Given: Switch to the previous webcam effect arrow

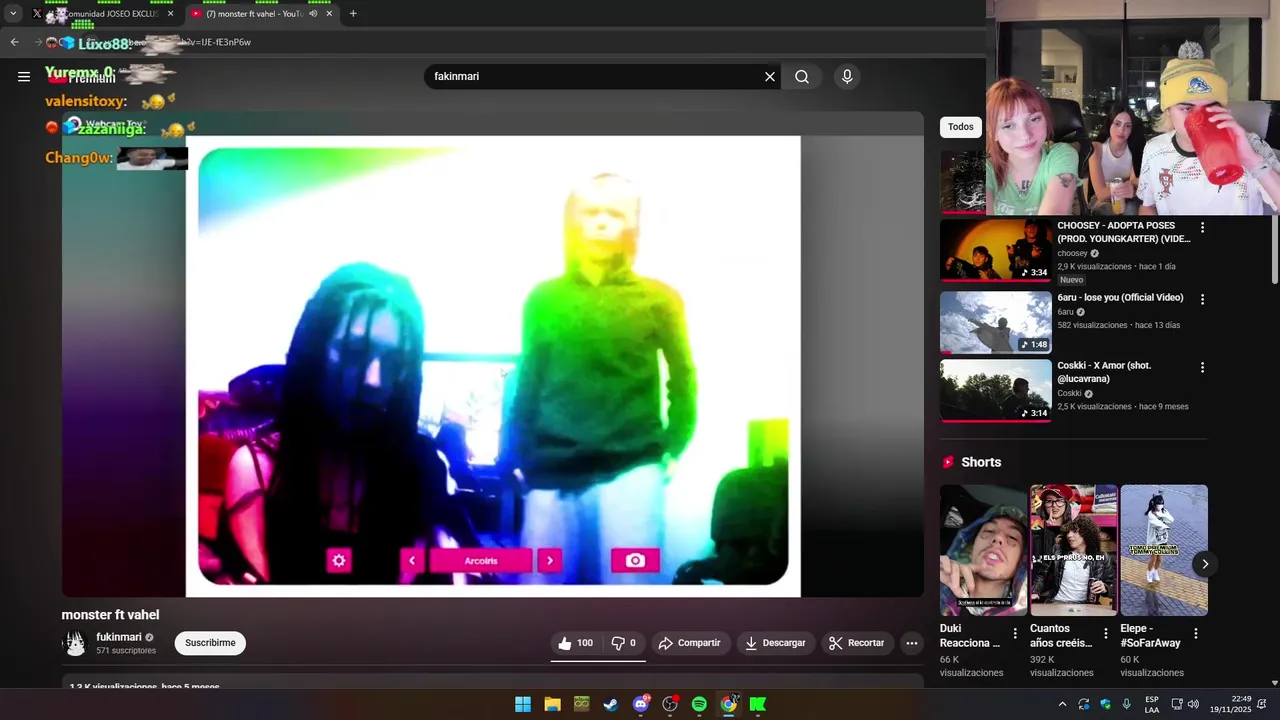Looking at the screenshot, I should click(x=412, y=561).
